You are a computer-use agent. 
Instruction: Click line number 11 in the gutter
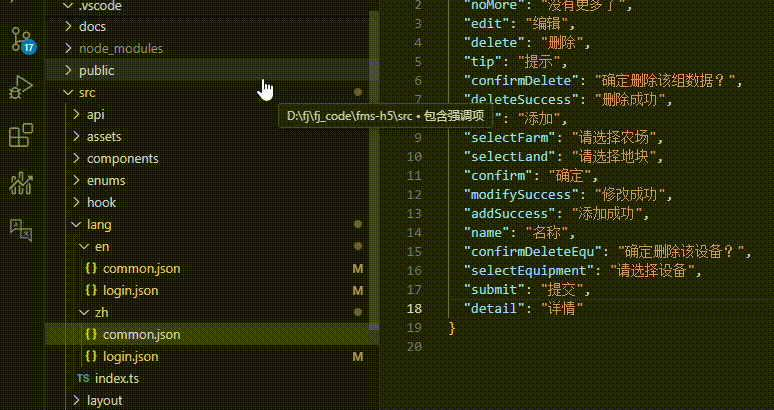tap(414, 175)
